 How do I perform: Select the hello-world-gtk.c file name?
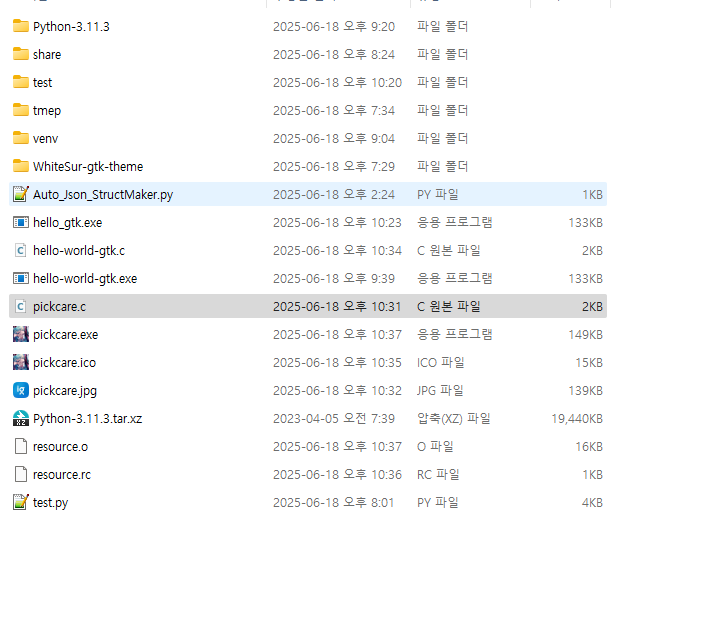79,250
